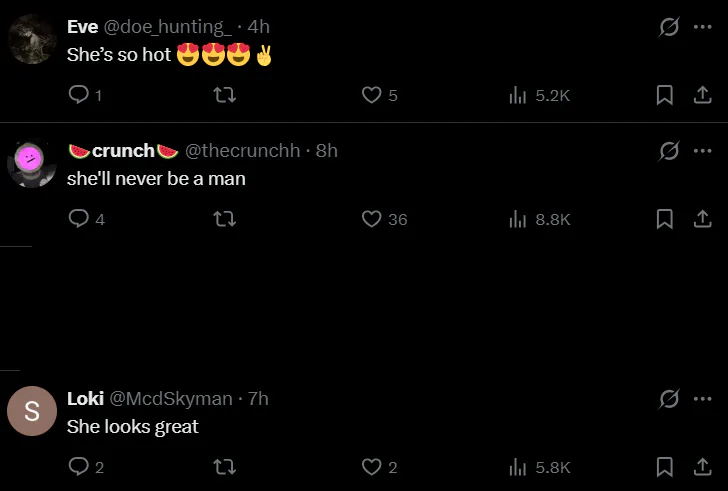Open more options on the crunch tweet
Screen dimensions: 728x491
click(x=702, y=151)
